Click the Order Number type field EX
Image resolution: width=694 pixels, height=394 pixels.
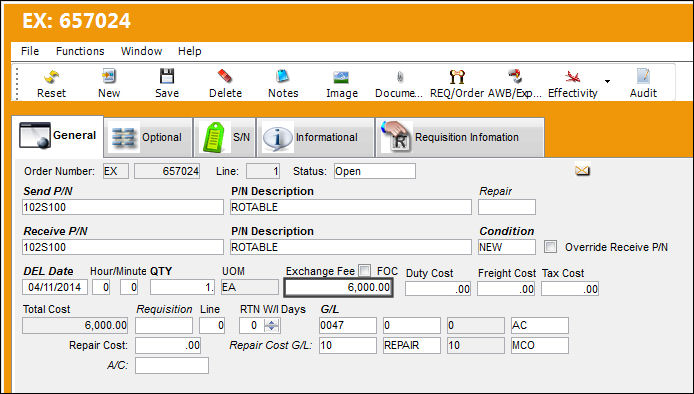click(x=116, y=171)
